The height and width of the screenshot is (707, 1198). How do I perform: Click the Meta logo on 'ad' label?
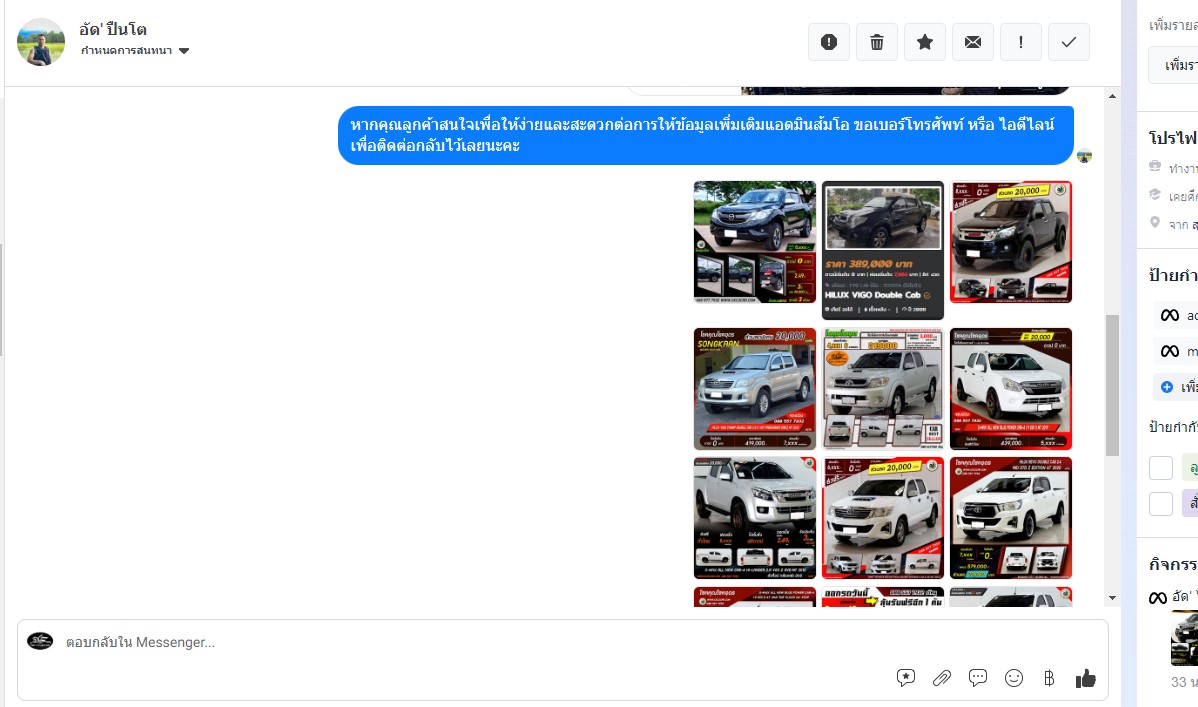pyautogui.click(x=1170, y=316)
